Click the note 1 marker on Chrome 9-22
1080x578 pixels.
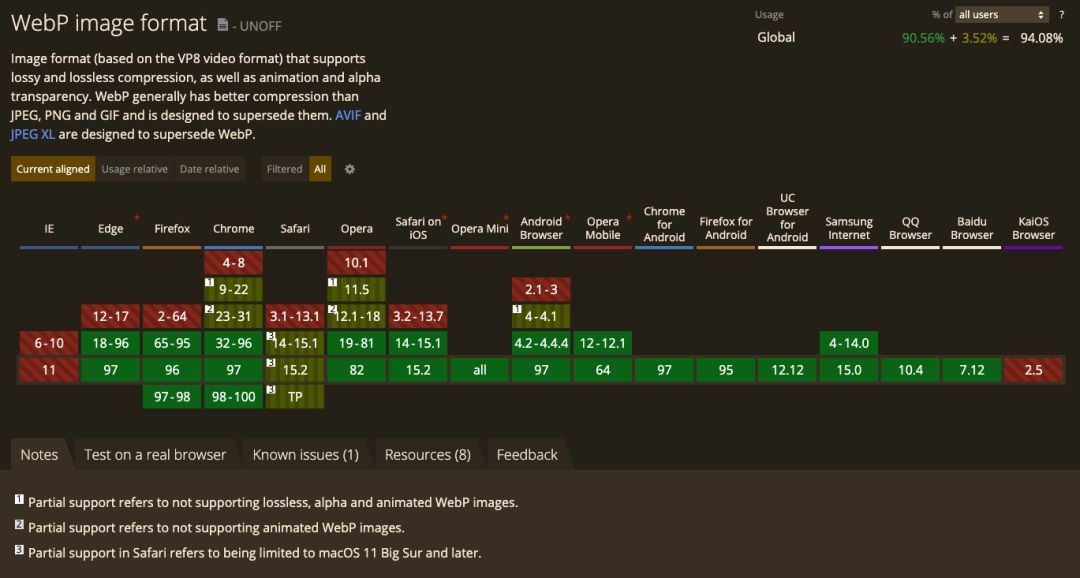coord(209,282)
